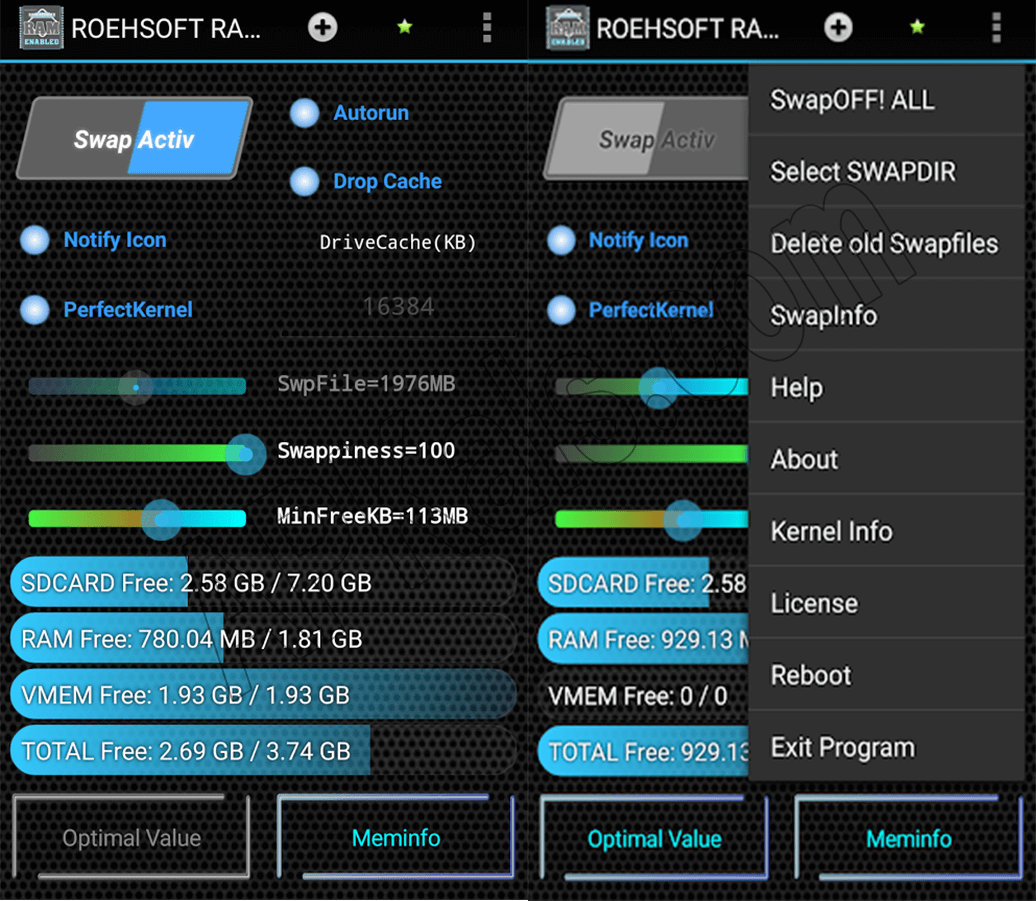
Task: Tap the RAM Free 929.13 bar in right screen
Action: (x=644, y=639)
